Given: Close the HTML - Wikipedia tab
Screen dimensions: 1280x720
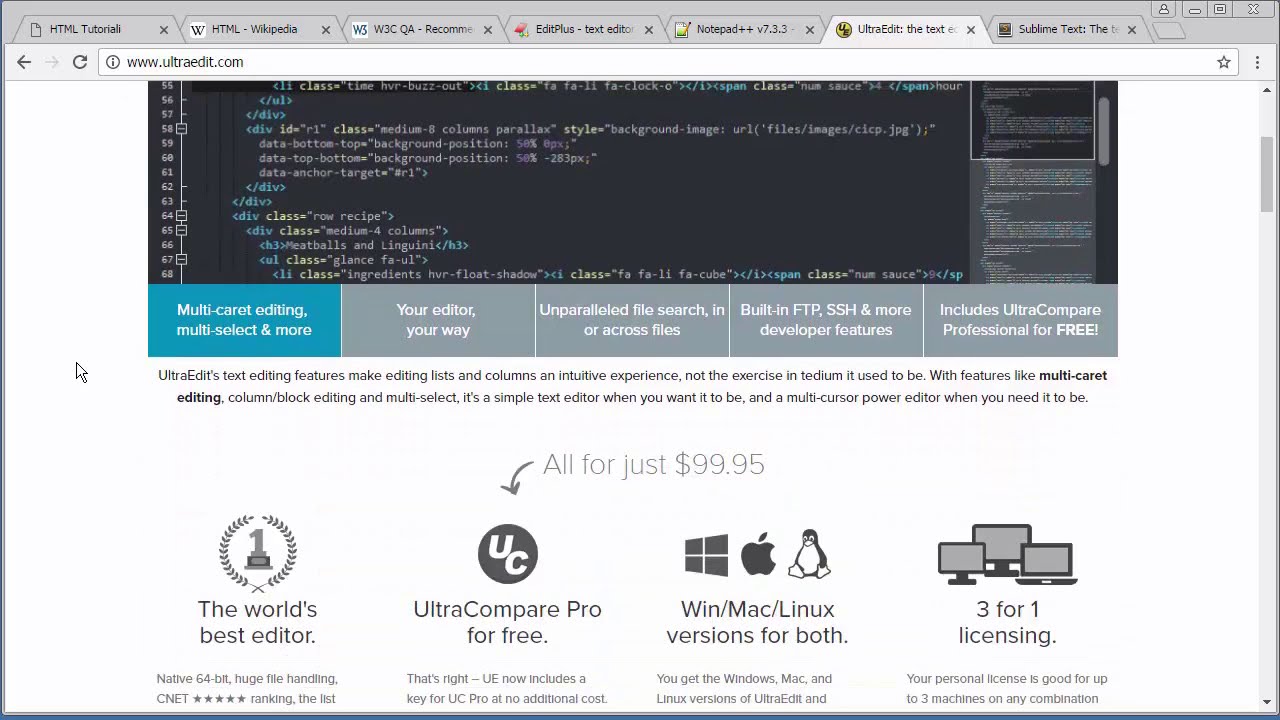Looking at the screenshot, I should pyautogui.click(x=325, y=30).
